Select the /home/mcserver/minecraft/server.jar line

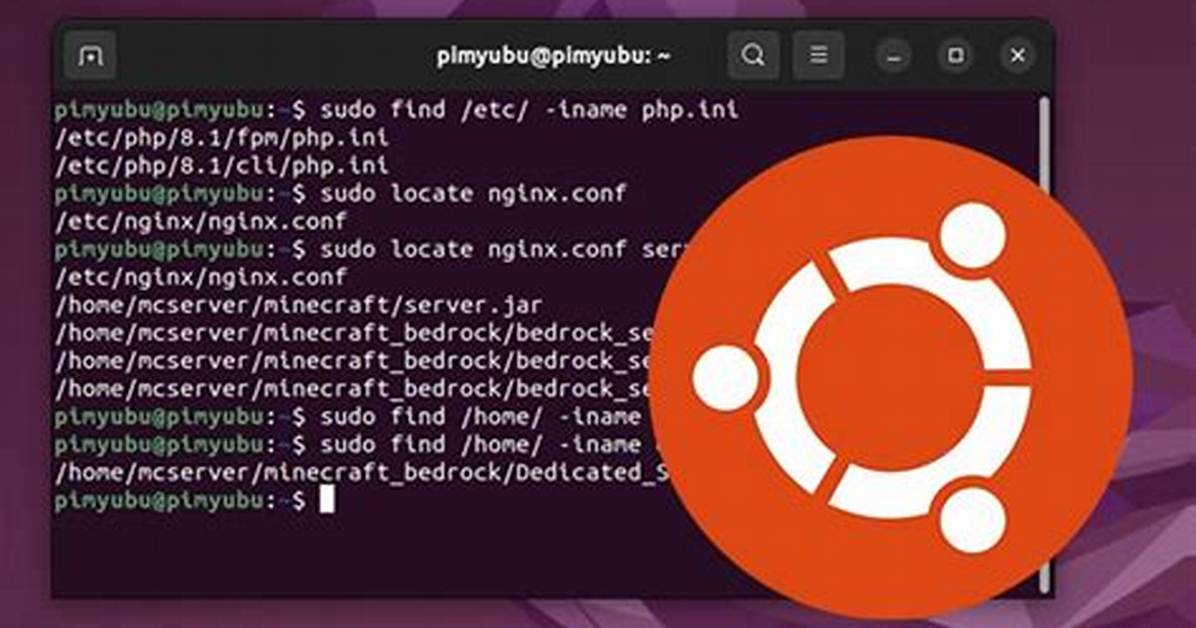tap(298, 305)
